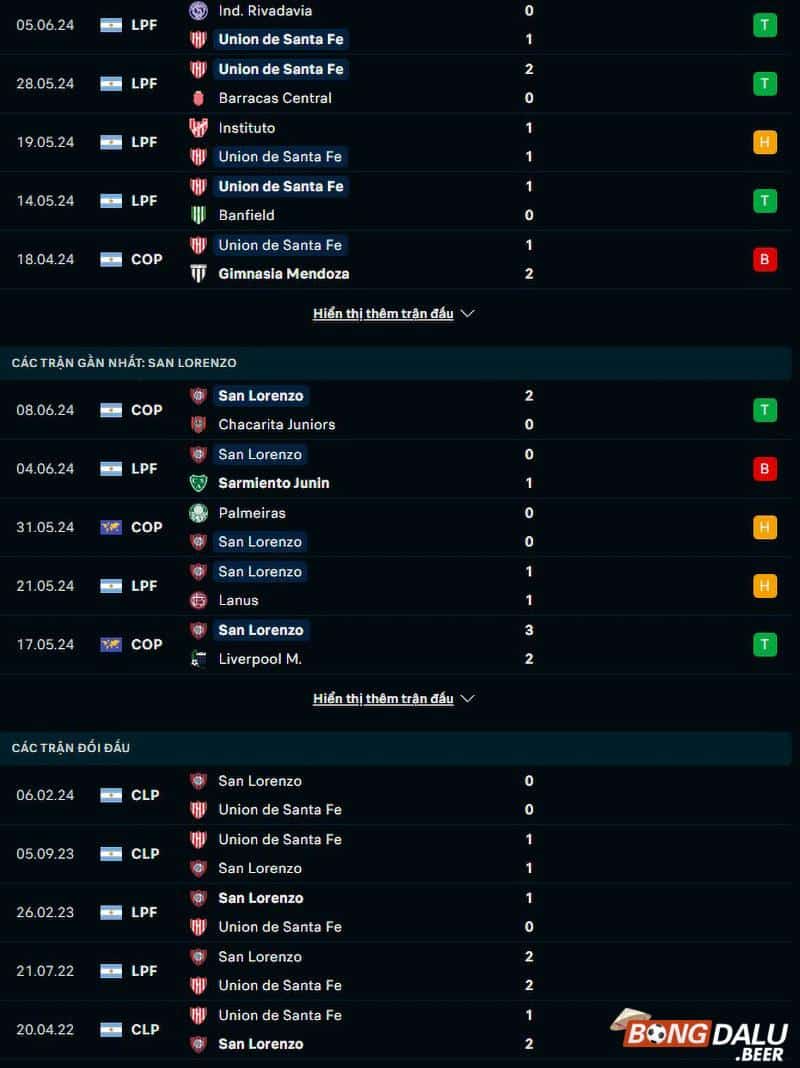The width and height of the screenshot is (800, 1068).
Task: Click the San Lorenzo club crest
Action: click(x=199, y=396)
